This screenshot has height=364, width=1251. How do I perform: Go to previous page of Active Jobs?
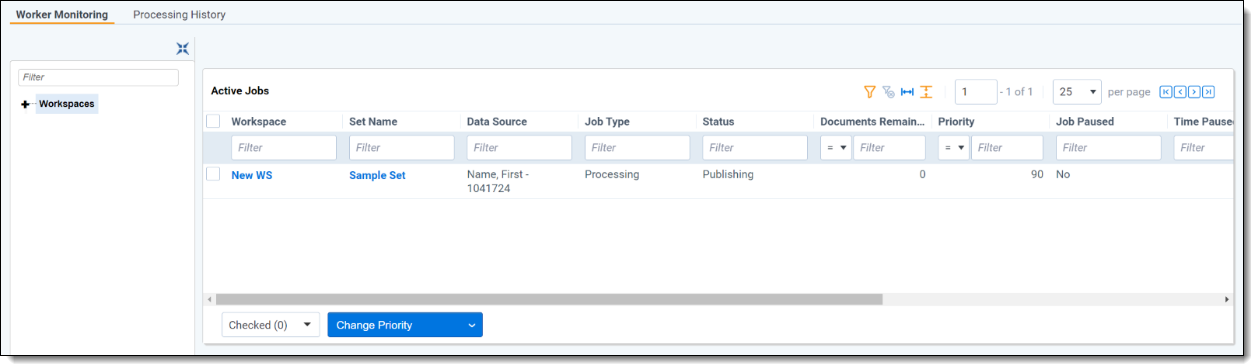tap(1180, 92)
